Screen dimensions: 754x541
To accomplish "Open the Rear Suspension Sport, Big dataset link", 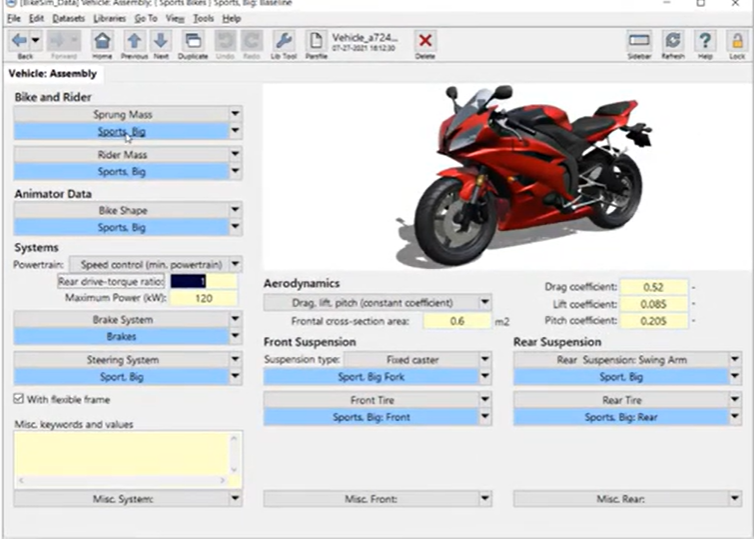I will [621, 377].
